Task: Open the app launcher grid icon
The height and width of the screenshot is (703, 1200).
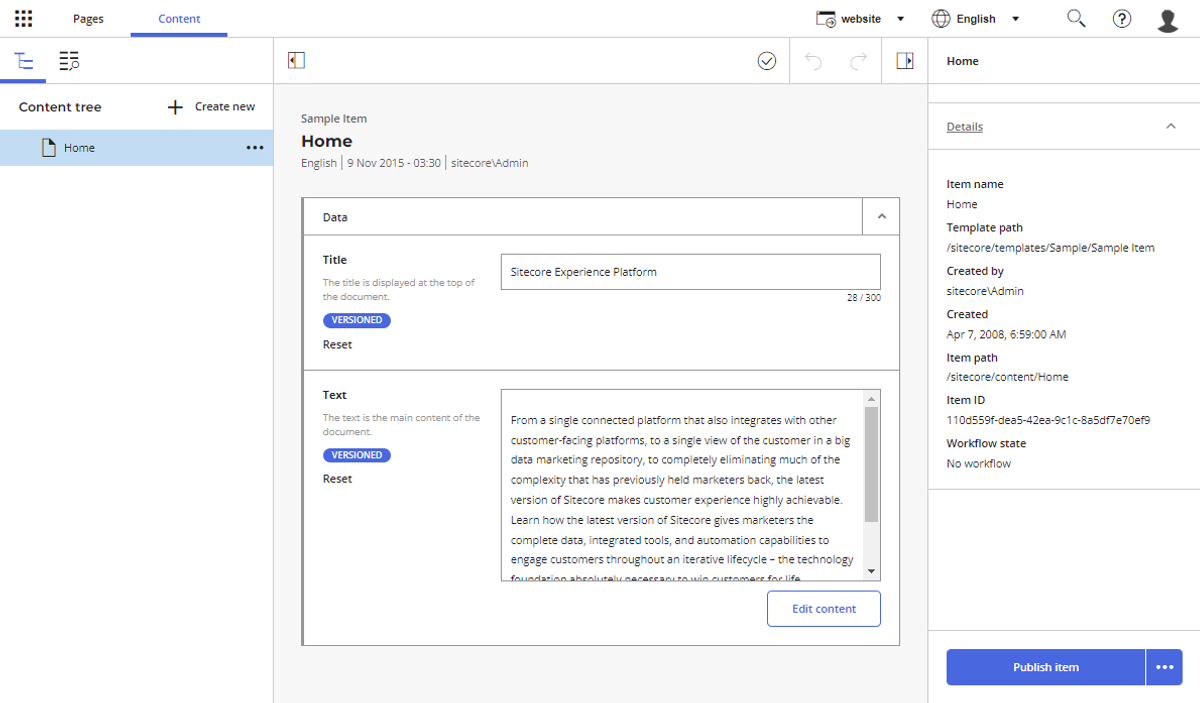Action: coord(24,19)
